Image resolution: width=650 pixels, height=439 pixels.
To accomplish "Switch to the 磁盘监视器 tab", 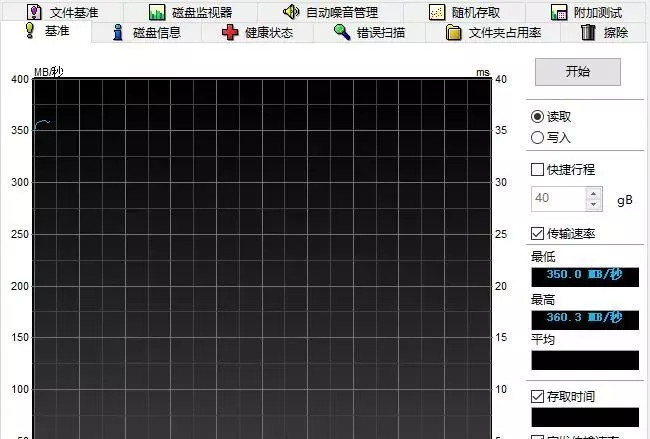I will click(x=191, y=12).
